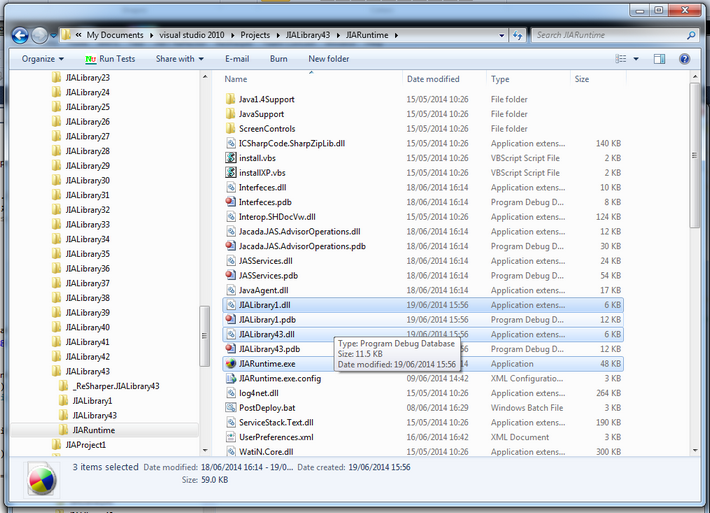Open the view options dropdown arrow
The width and height of the screenshot is (710, 513).
tap(636, 59)
